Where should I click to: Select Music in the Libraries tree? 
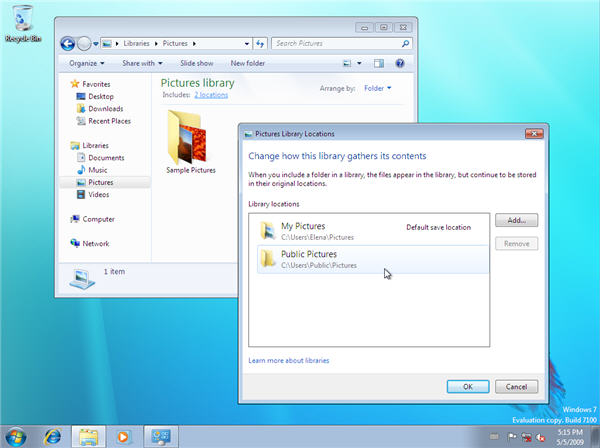click(x=98, y=170)
